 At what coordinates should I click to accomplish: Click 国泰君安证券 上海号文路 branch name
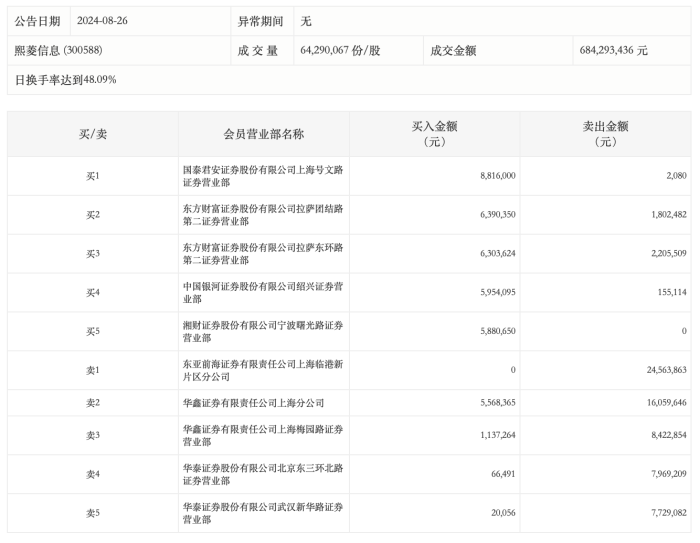click(x=263, y=176)
